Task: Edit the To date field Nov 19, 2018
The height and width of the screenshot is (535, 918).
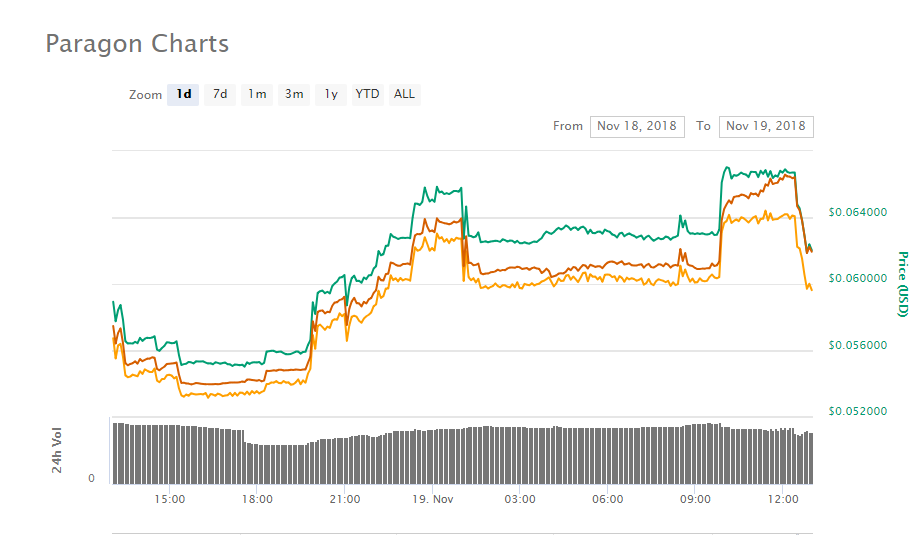Action: pyautogui.click(x=766, y=126)
